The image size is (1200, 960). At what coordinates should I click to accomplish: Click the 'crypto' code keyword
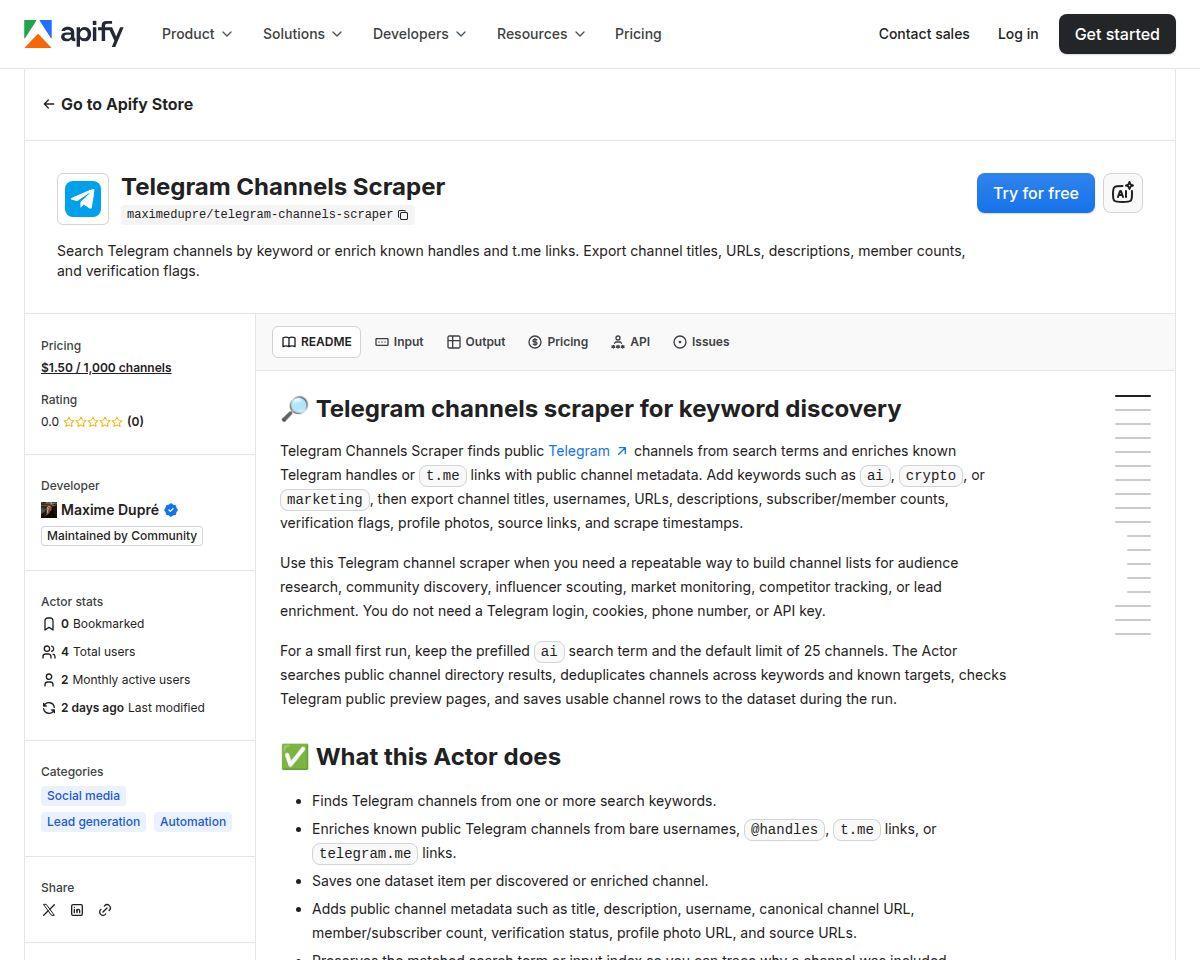(x=931, y=476)
